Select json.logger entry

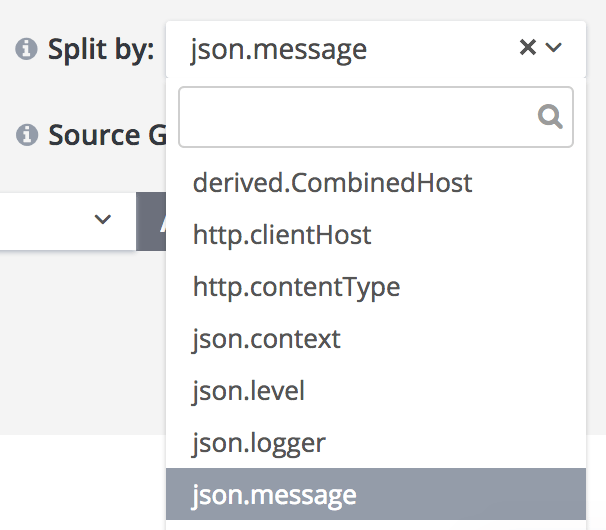coord(260,443)
